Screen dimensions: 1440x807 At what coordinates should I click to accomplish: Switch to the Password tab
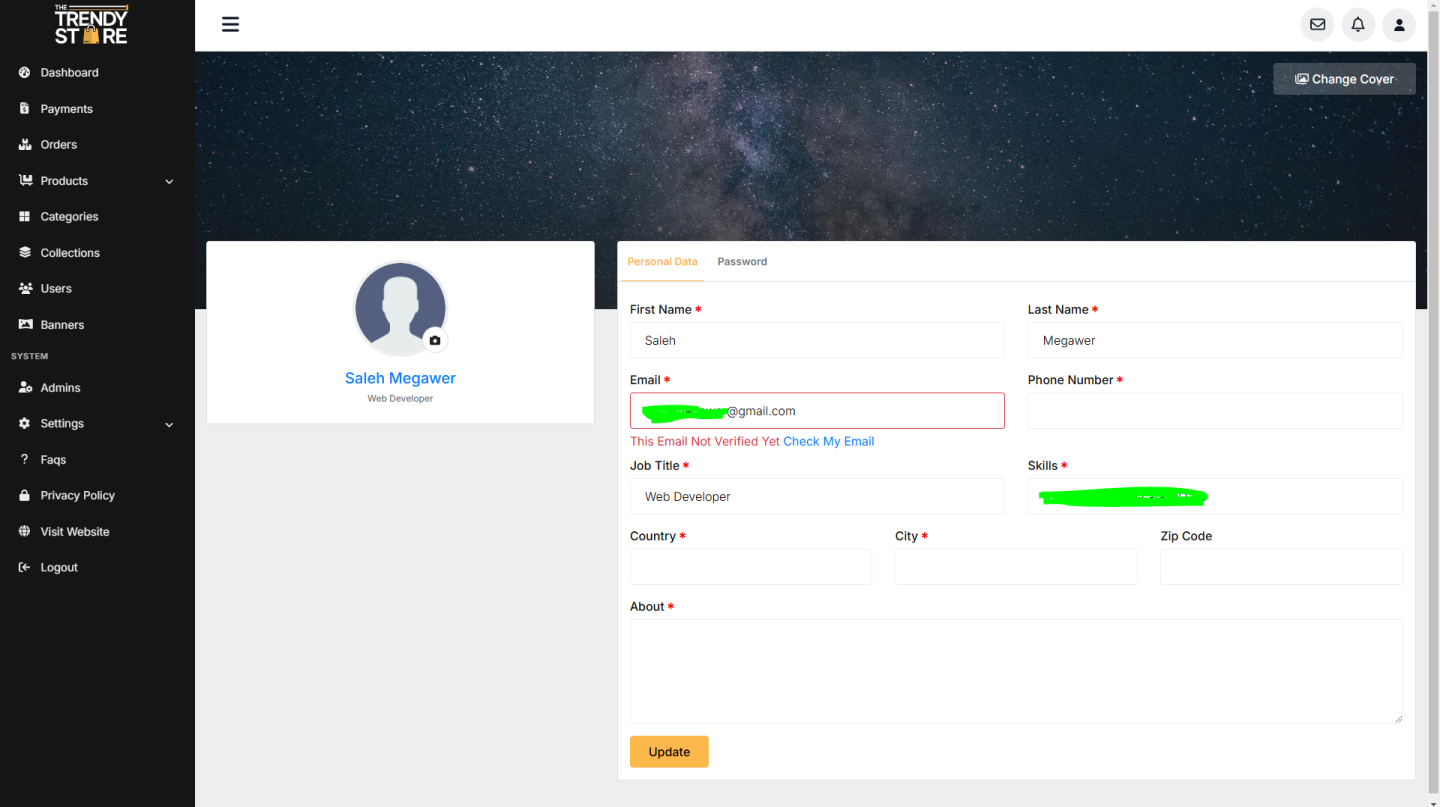(742, 262)
